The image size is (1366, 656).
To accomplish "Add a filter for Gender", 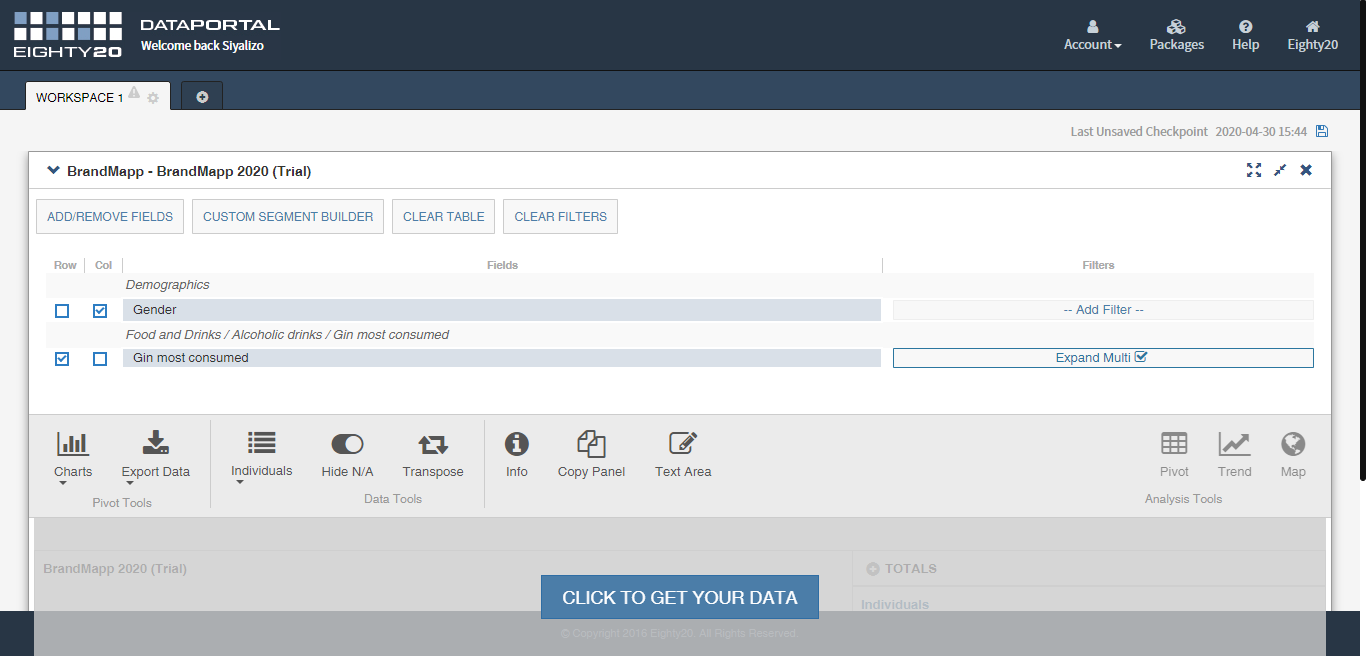I will point(1103,310).
